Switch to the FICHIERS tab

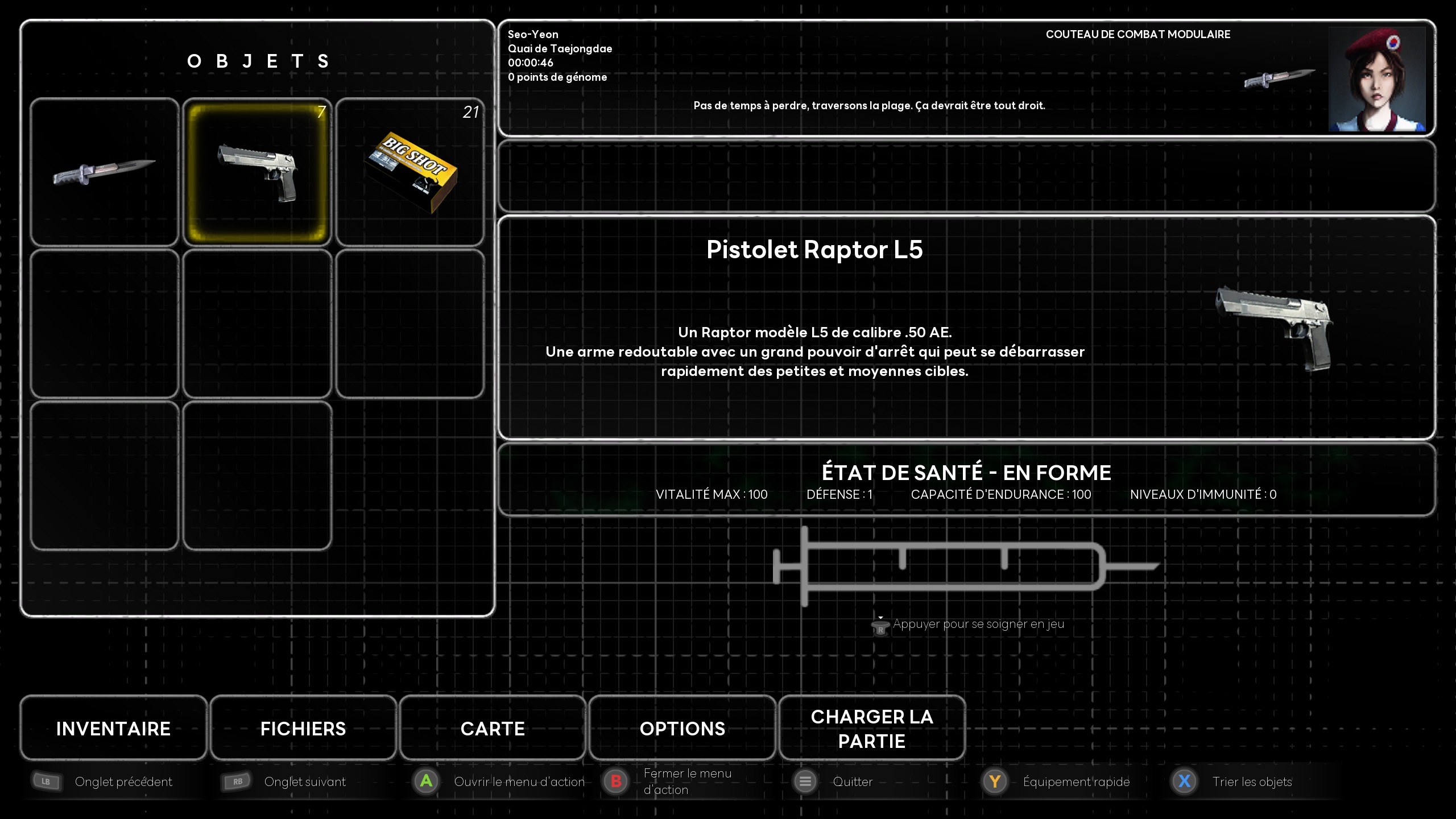click(x=303, y=728)
